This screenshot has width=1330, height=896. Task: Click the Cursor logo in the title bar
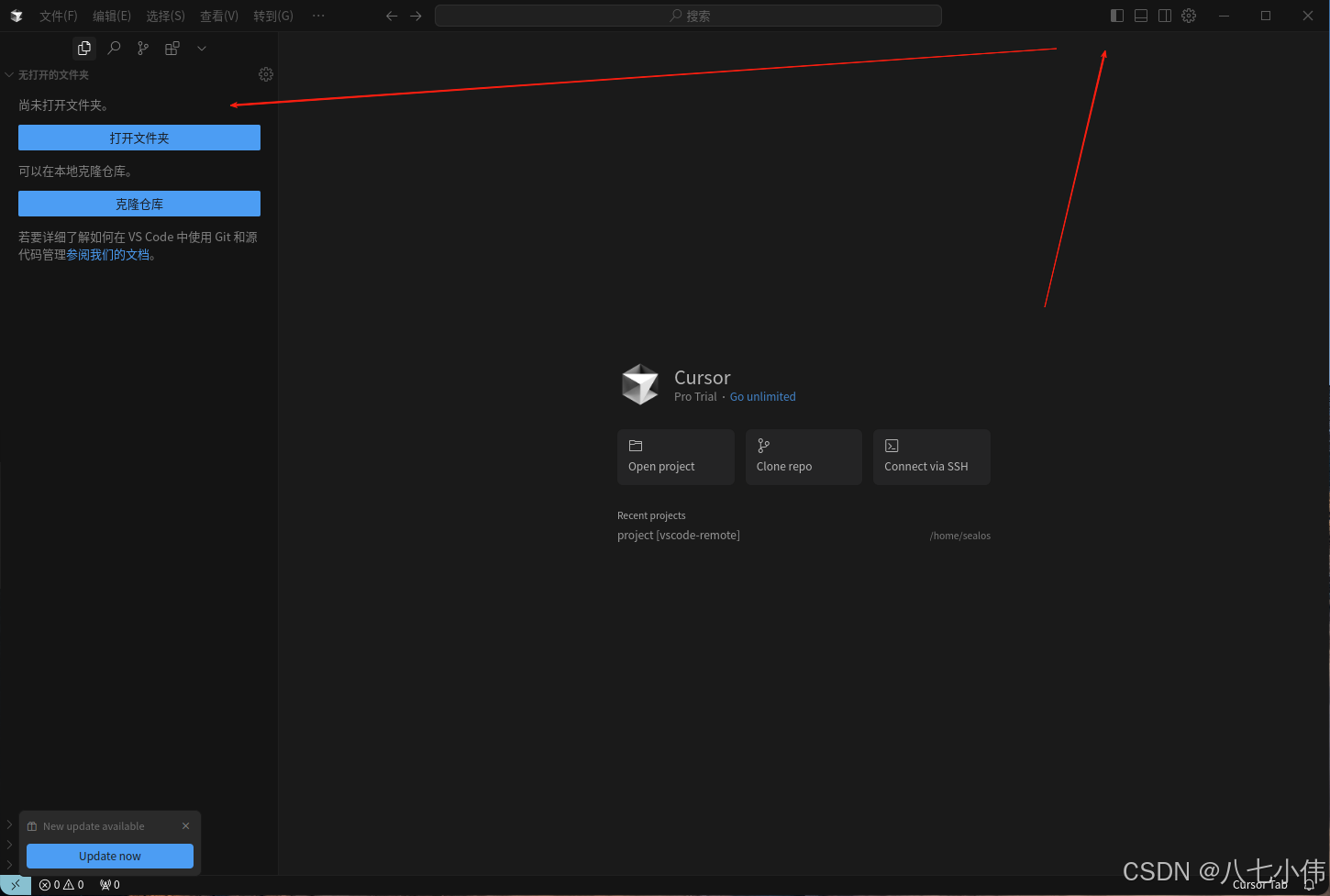(17, 16)
